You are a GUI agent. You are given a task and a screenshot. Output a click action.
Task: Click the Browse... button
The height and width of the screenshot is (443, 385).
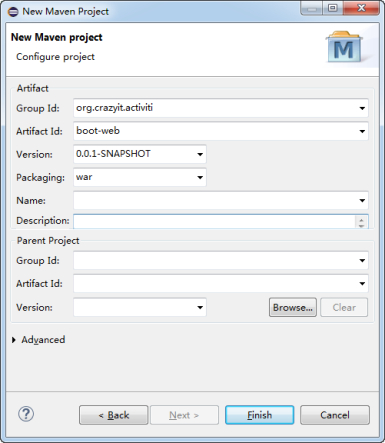pos(293,307)
